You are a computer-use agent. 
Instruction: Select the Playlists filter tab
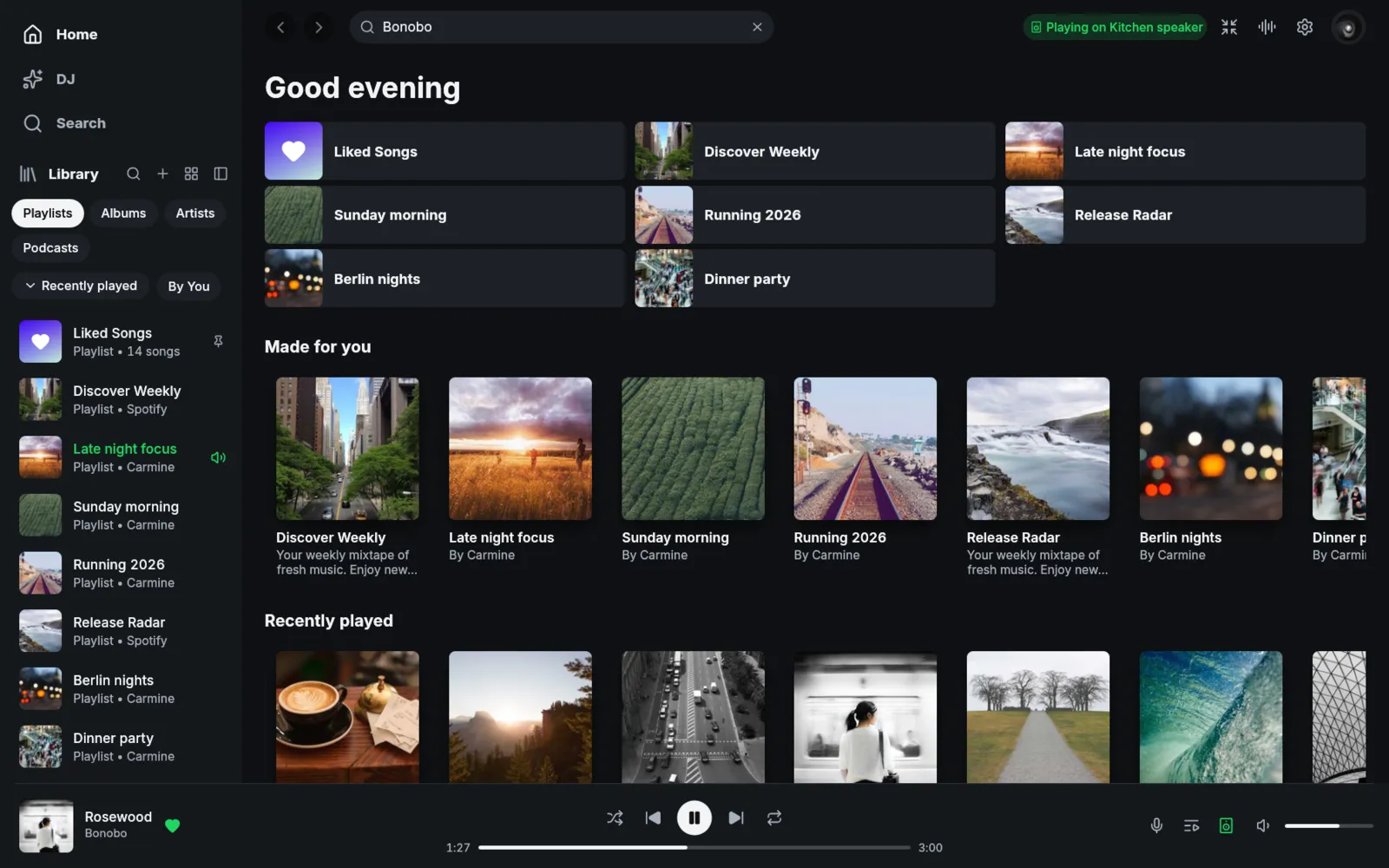click(48, 213)
